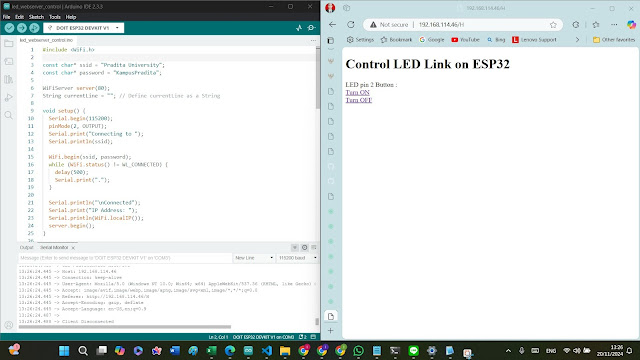Open Boards Manager in the Arduino sidebar

(9, 62)
